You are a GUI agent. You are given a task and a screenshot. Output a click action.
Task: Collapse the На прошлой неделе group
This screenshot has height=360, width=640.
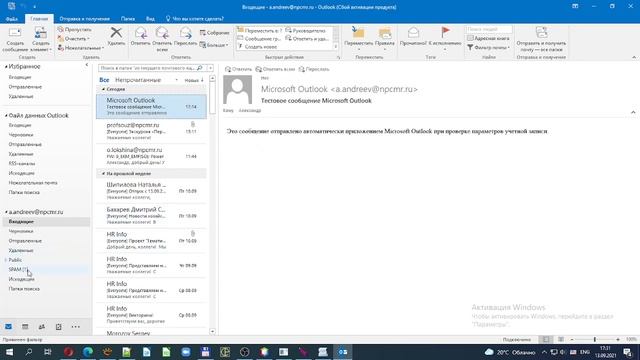click(103, 173)
